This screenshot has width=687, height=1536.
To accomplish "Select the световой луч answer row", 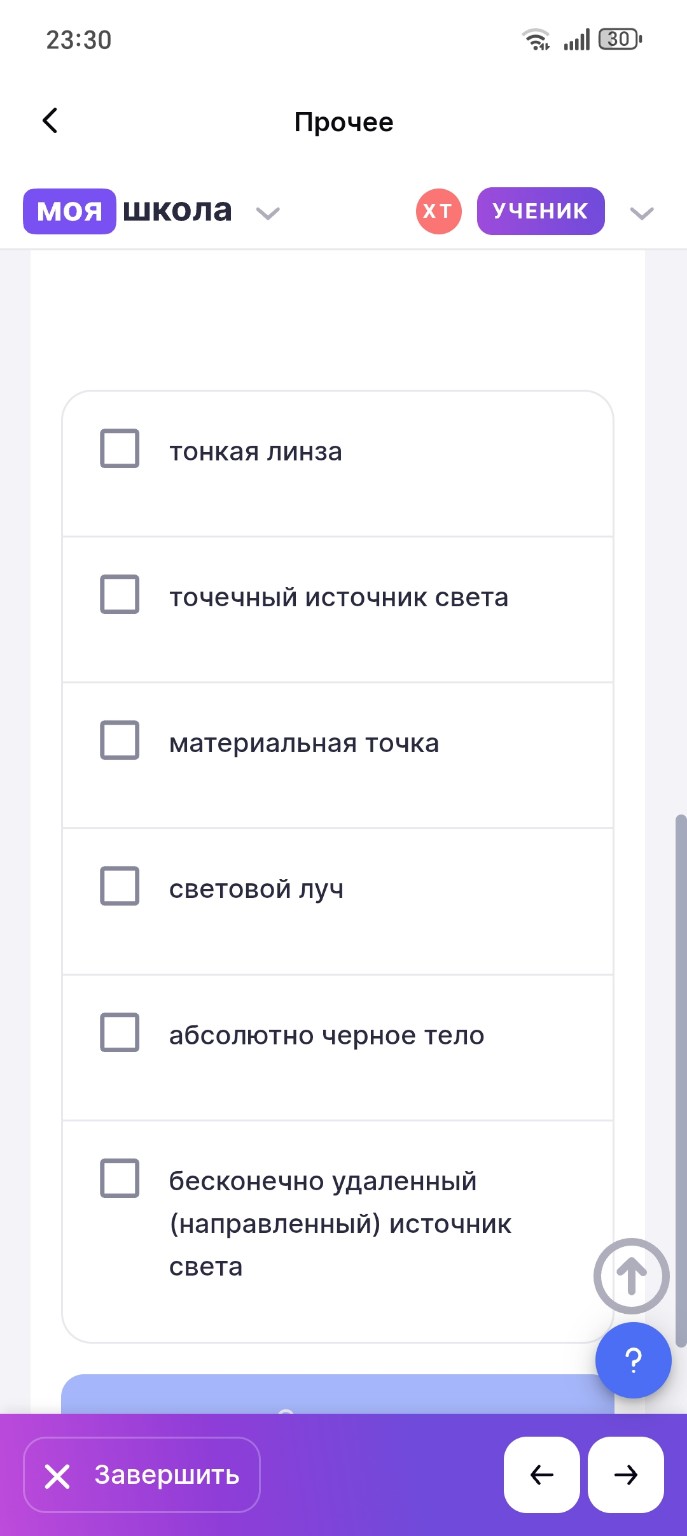I will click(x=119, y=886).
